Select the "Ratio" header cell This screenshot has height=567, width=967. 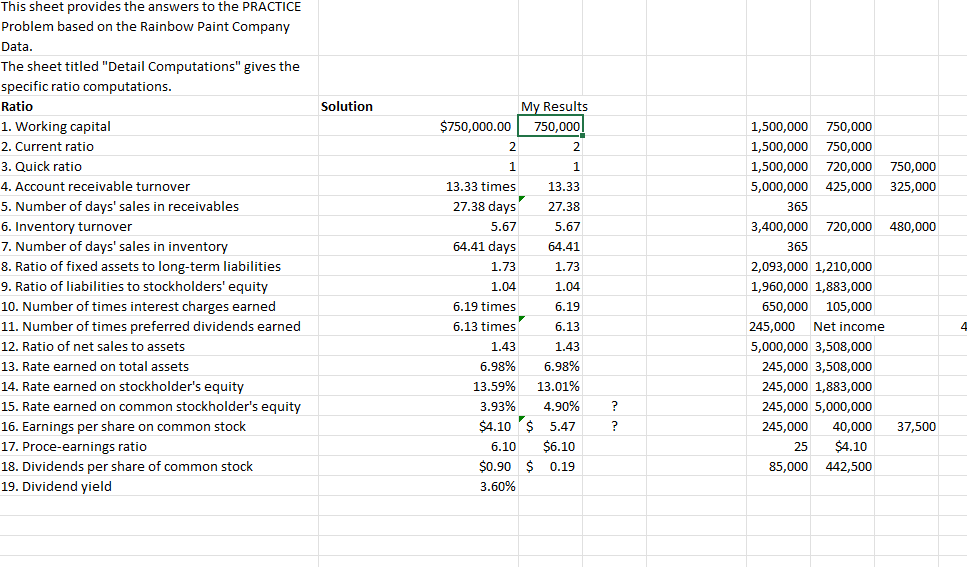point(159,106)
